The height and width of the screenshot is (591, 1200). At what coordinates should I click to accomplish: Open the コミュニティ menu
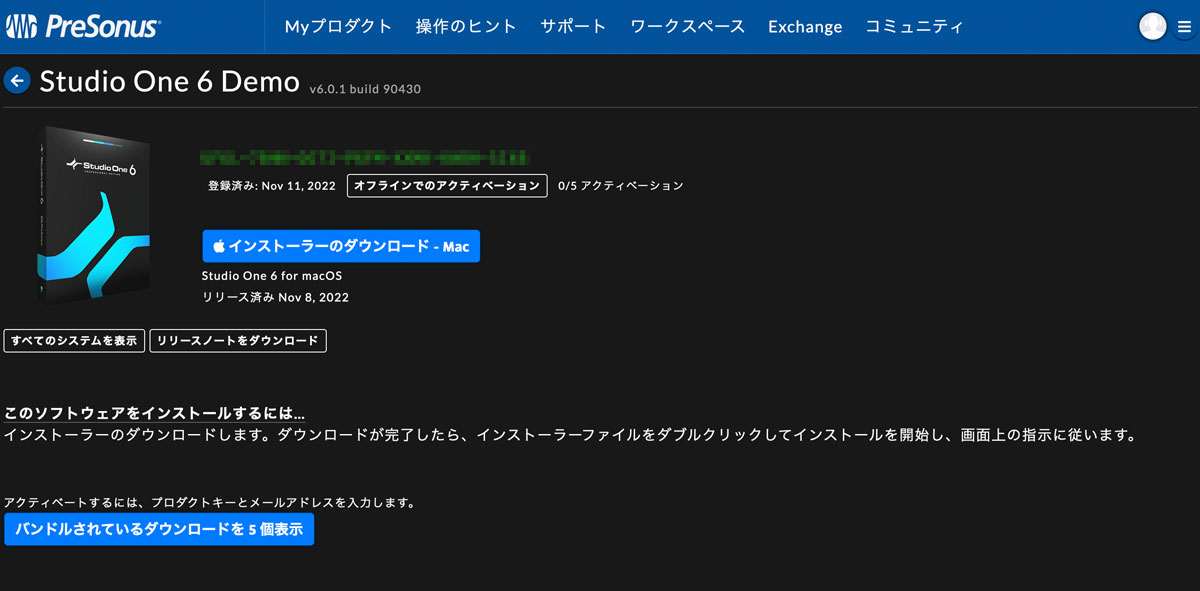coord(914,27)
